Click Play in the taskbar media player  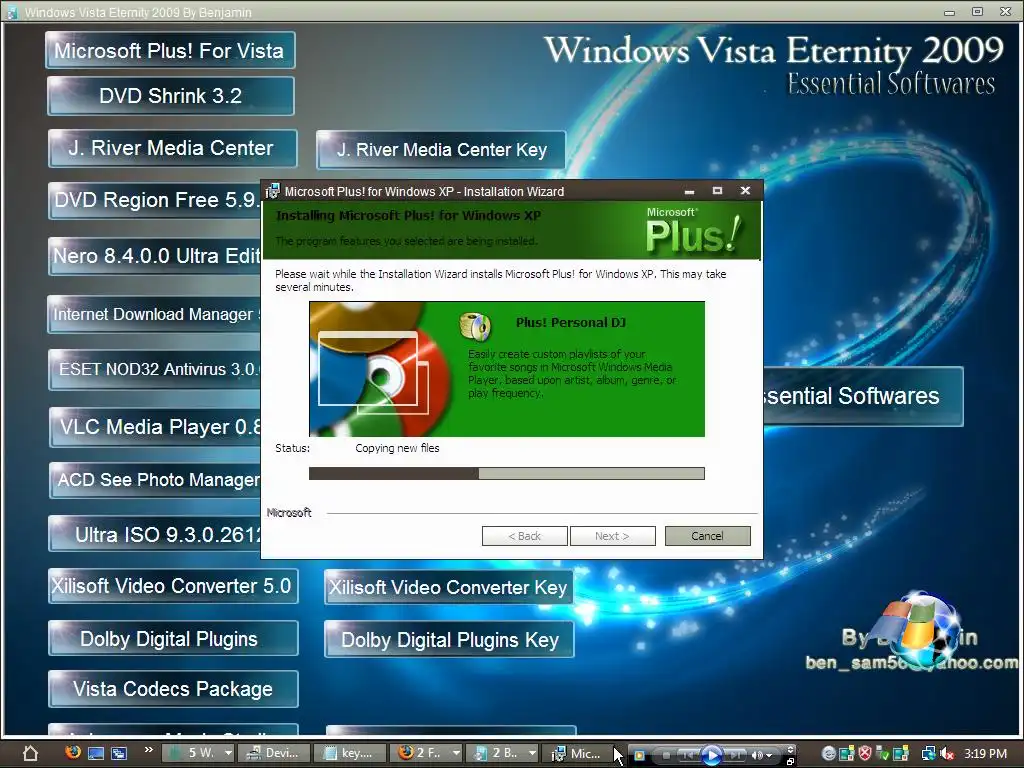point(712,756)
